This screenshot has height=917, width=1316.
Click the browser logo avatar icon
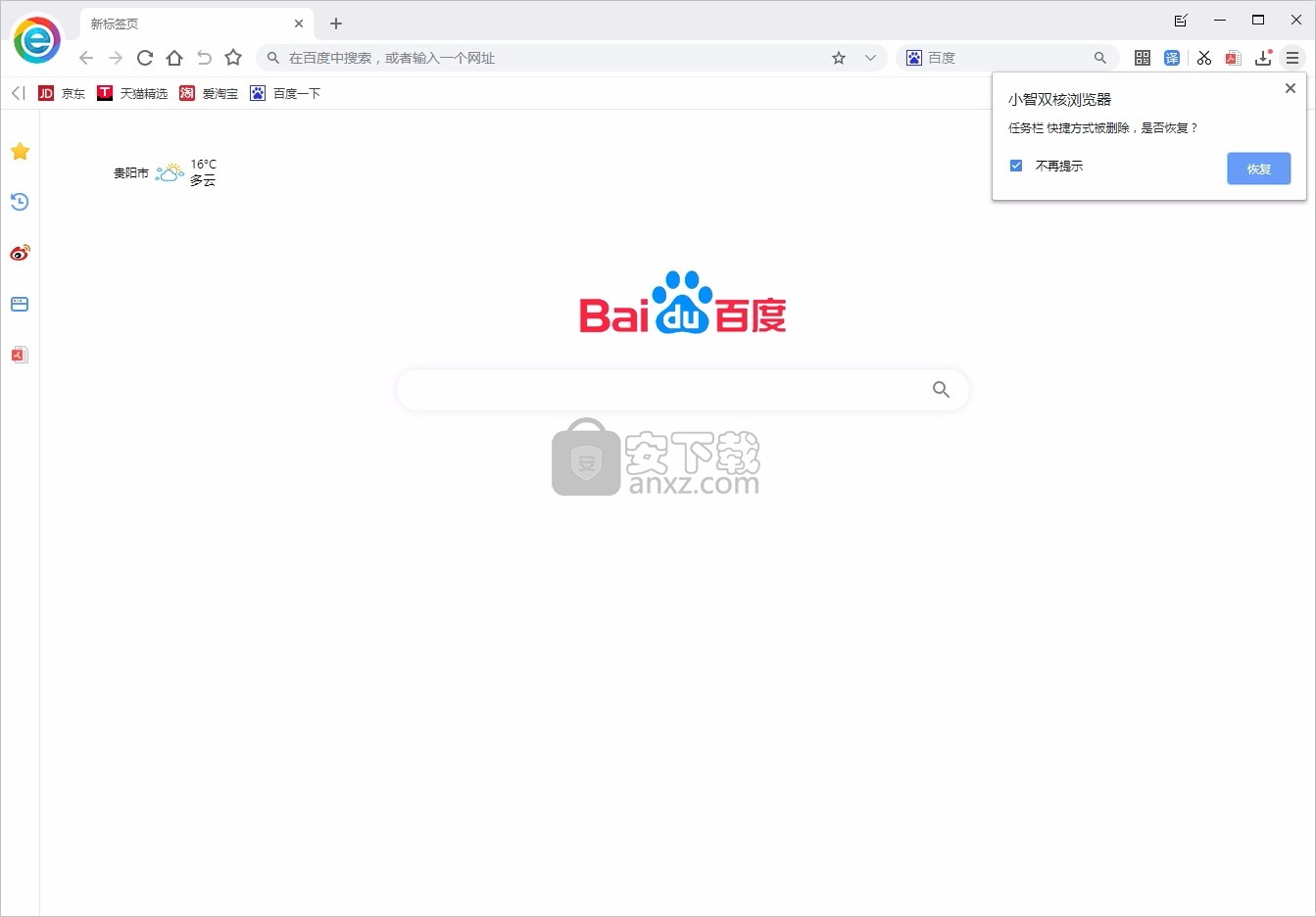pos(37,40)
